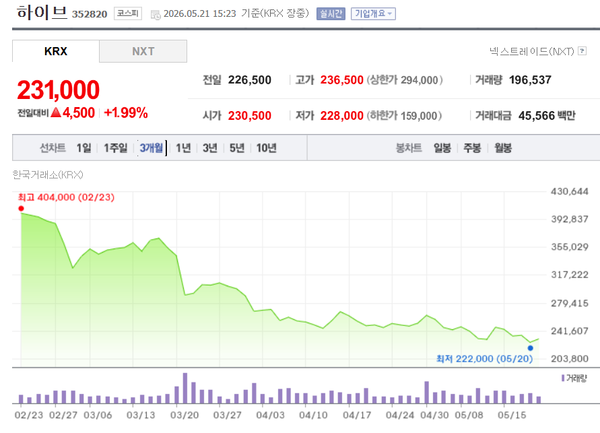600x433 pixels.
Task: Click the 선차트 label
Action: (53, 148)
